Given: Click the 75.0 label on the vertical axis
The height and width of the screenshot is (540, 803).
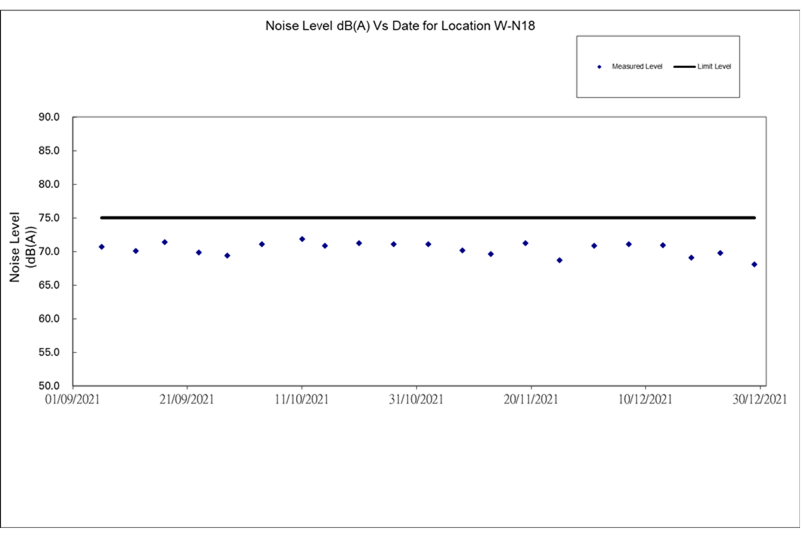Looking at the screenshot, I should [50, 218].
